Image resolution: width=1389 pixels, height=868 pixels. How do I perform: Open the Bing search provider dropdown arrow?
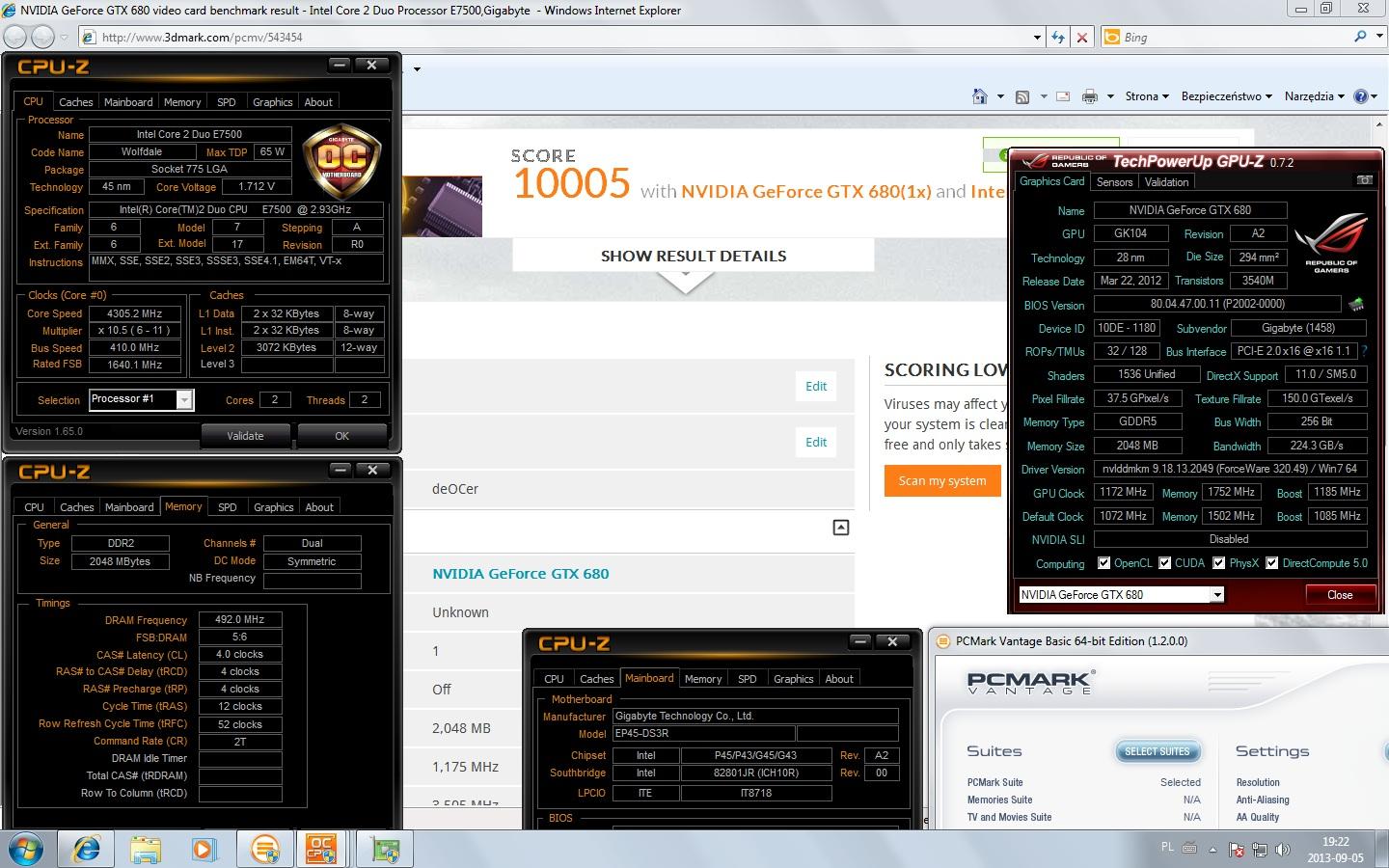click(x=1378, y=37)
